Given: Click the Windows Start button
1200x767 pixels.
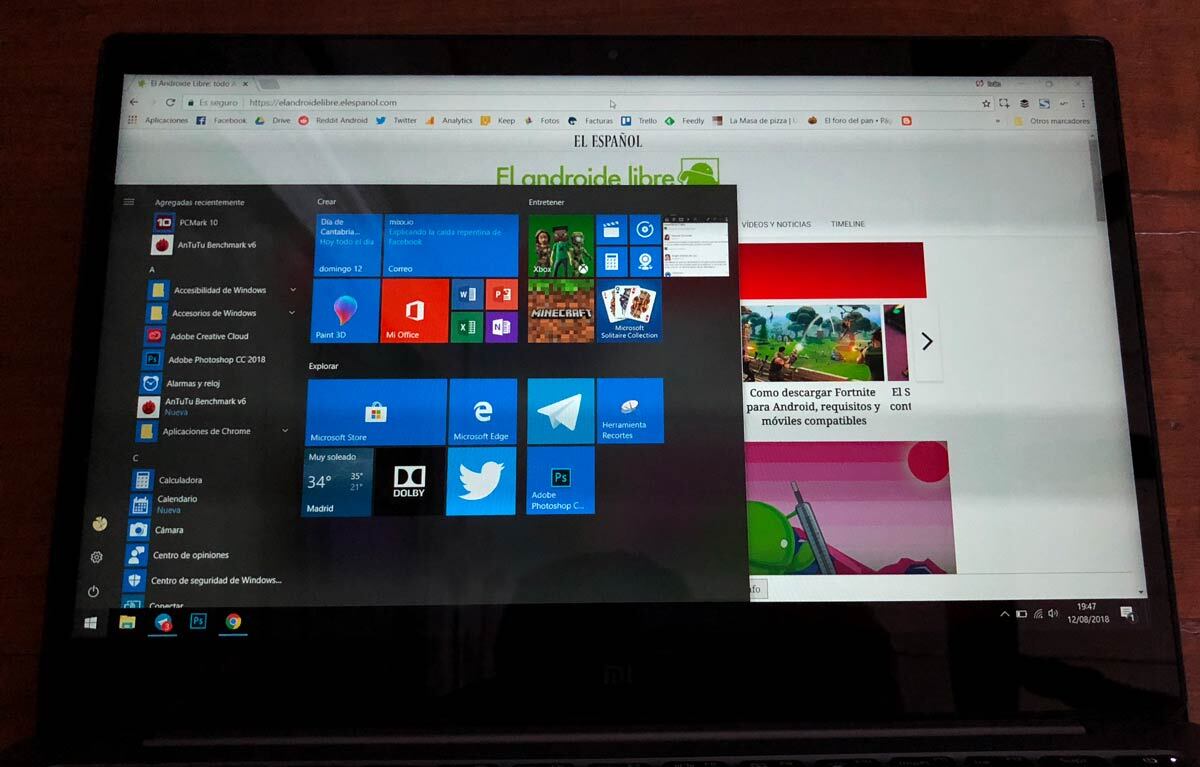Looking at the screenshot, I should coord(91,622).
